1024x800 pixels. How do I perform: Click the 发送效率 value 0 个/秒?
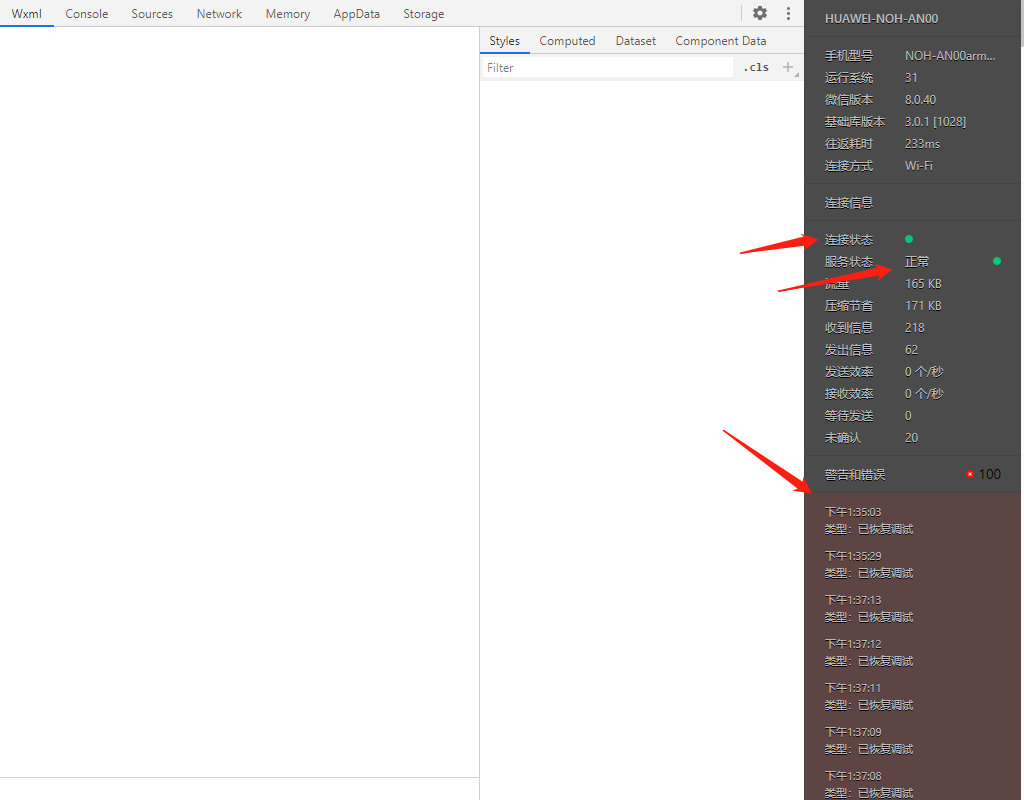tap(924, 372)
